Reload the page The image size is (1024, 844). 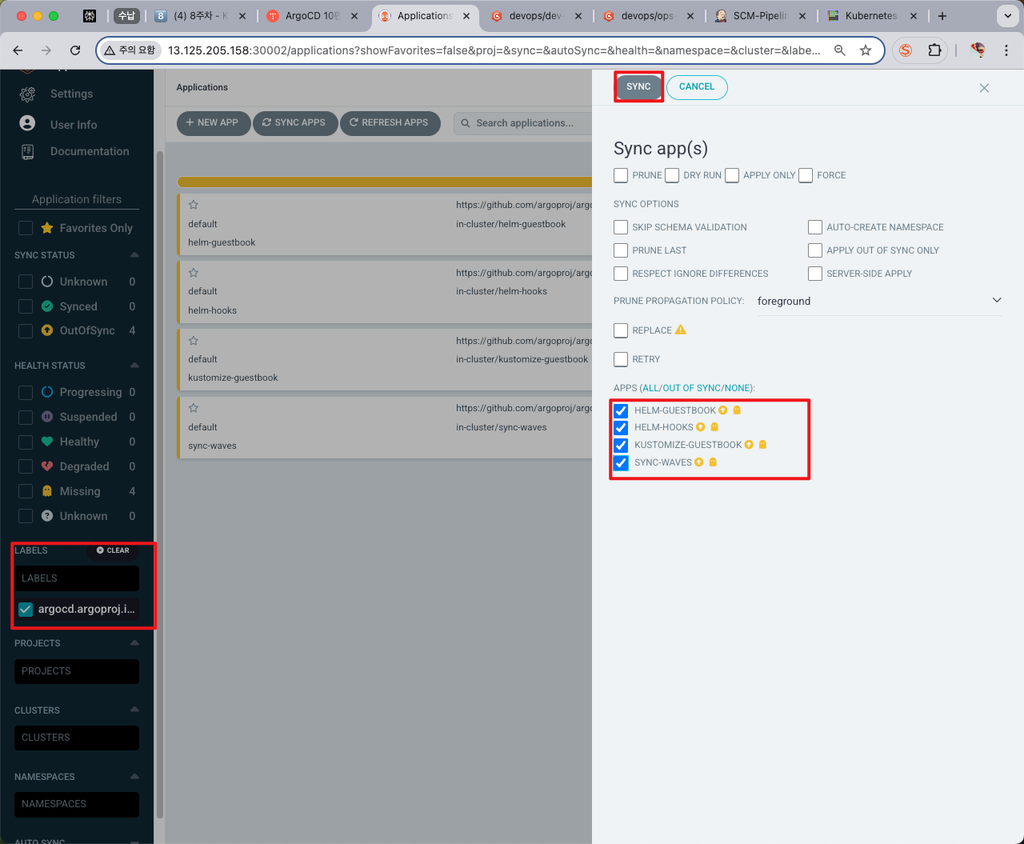tap(75, 50)
